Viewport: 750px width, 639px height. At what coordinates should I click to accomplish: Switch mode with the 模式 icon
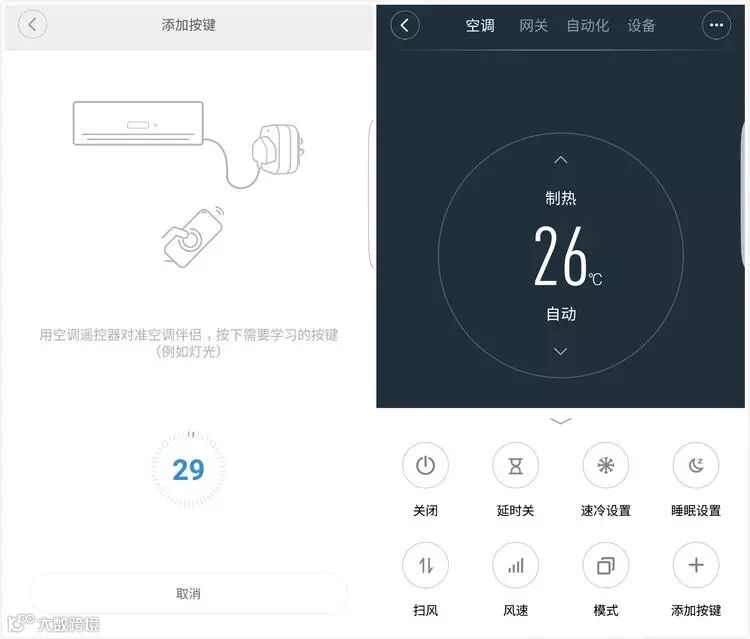606,565
